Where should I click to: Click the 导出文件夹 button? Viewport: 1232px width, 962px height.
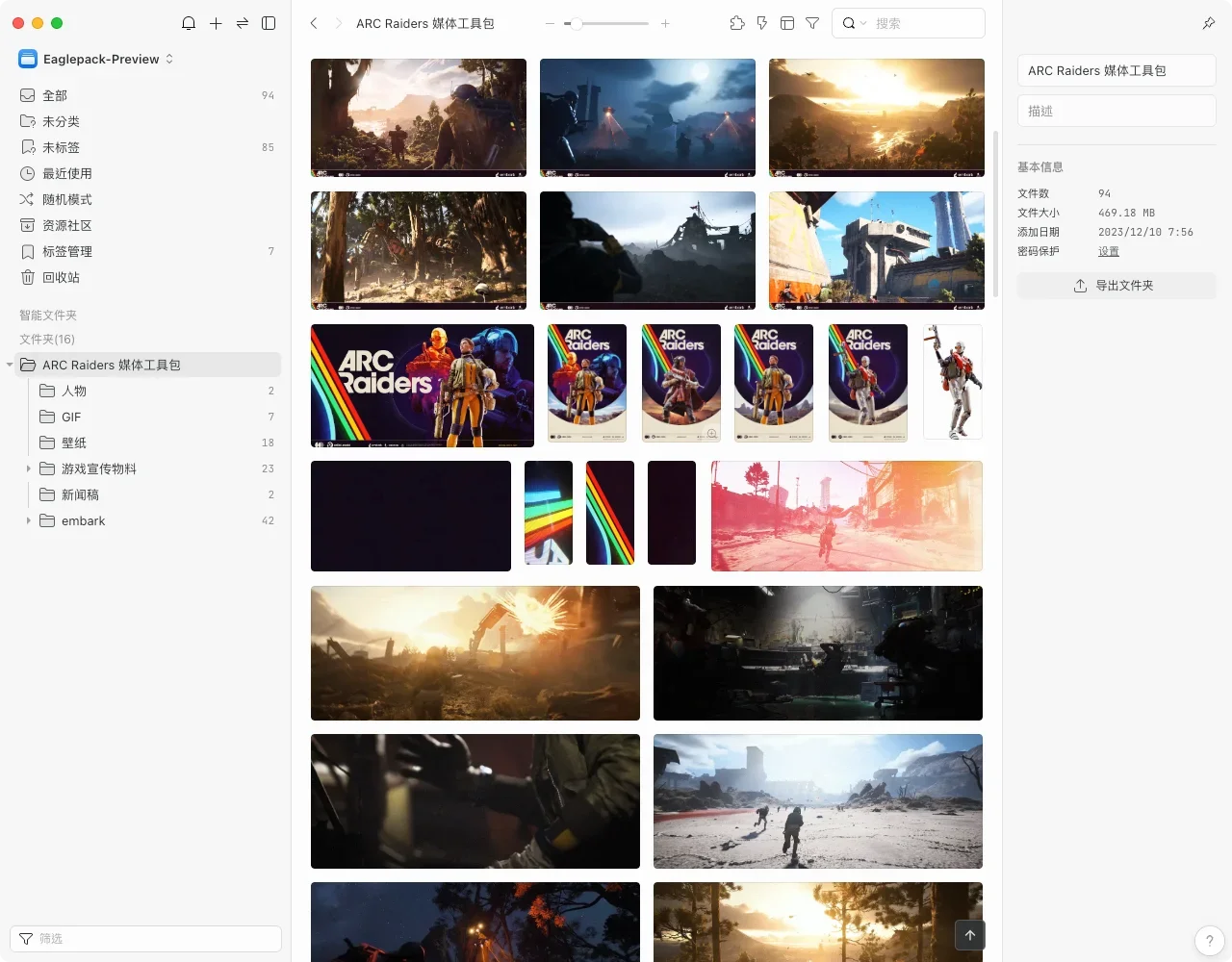(x=1116, y=286)
